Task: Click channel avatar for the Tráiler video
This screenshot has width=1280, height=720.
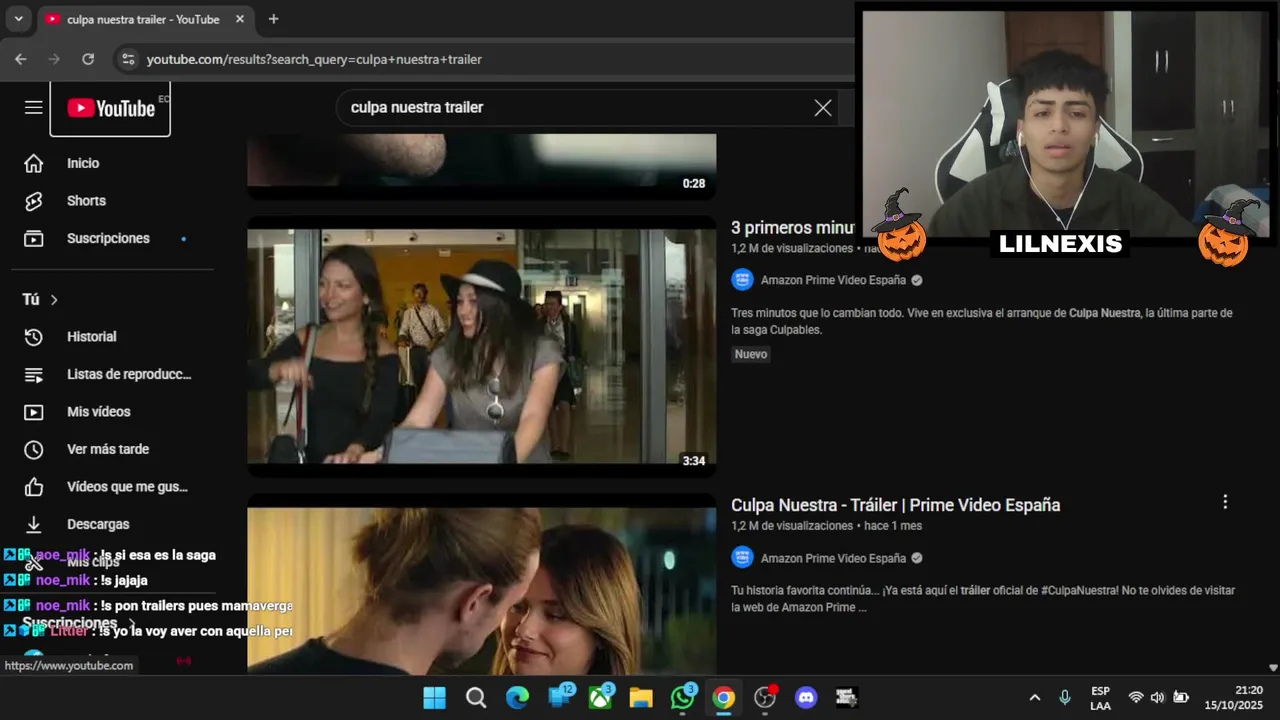Action: [742, 557]
